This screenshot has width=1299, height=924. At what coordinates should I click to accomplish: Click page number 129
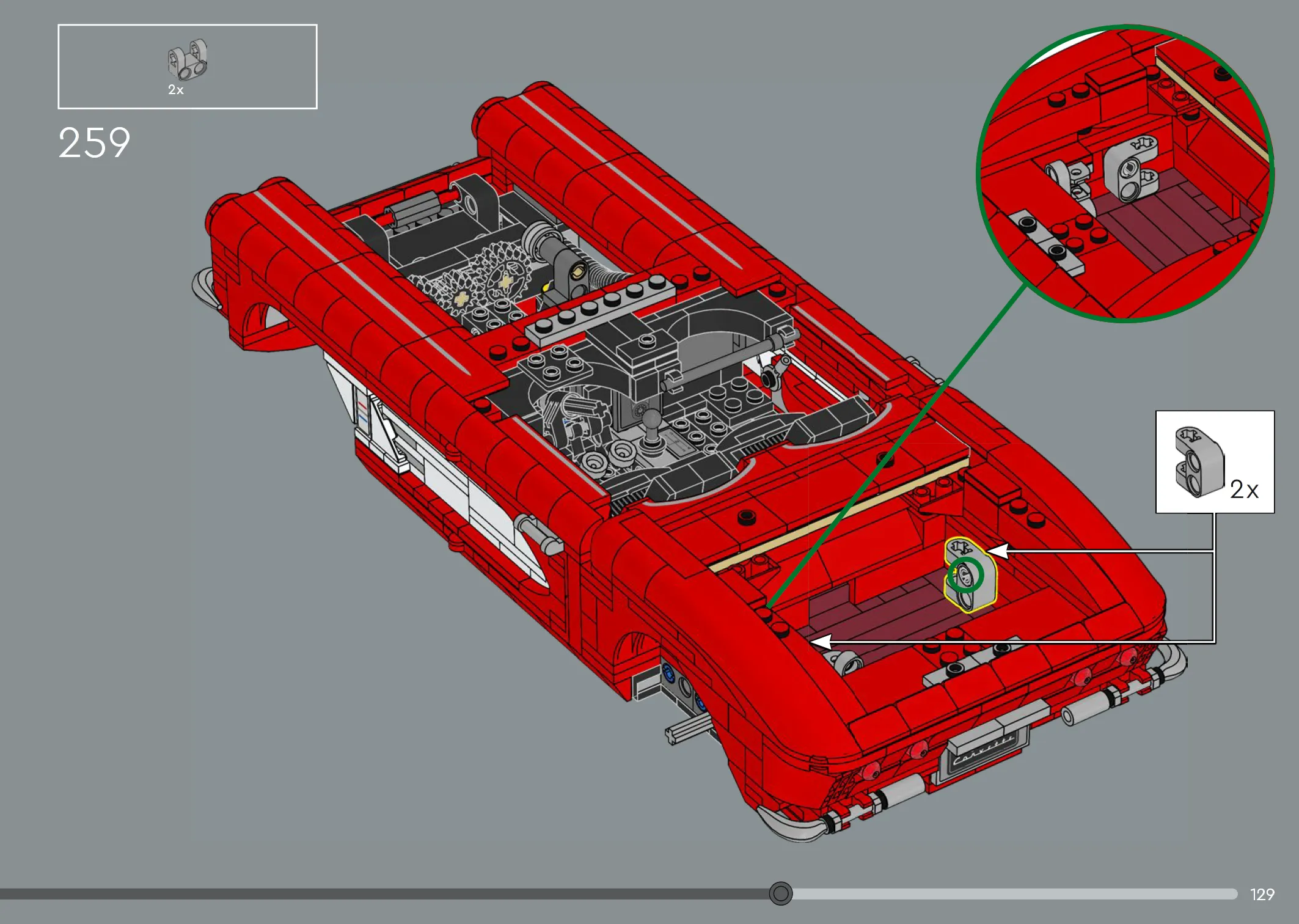(x=1262, y=895)
